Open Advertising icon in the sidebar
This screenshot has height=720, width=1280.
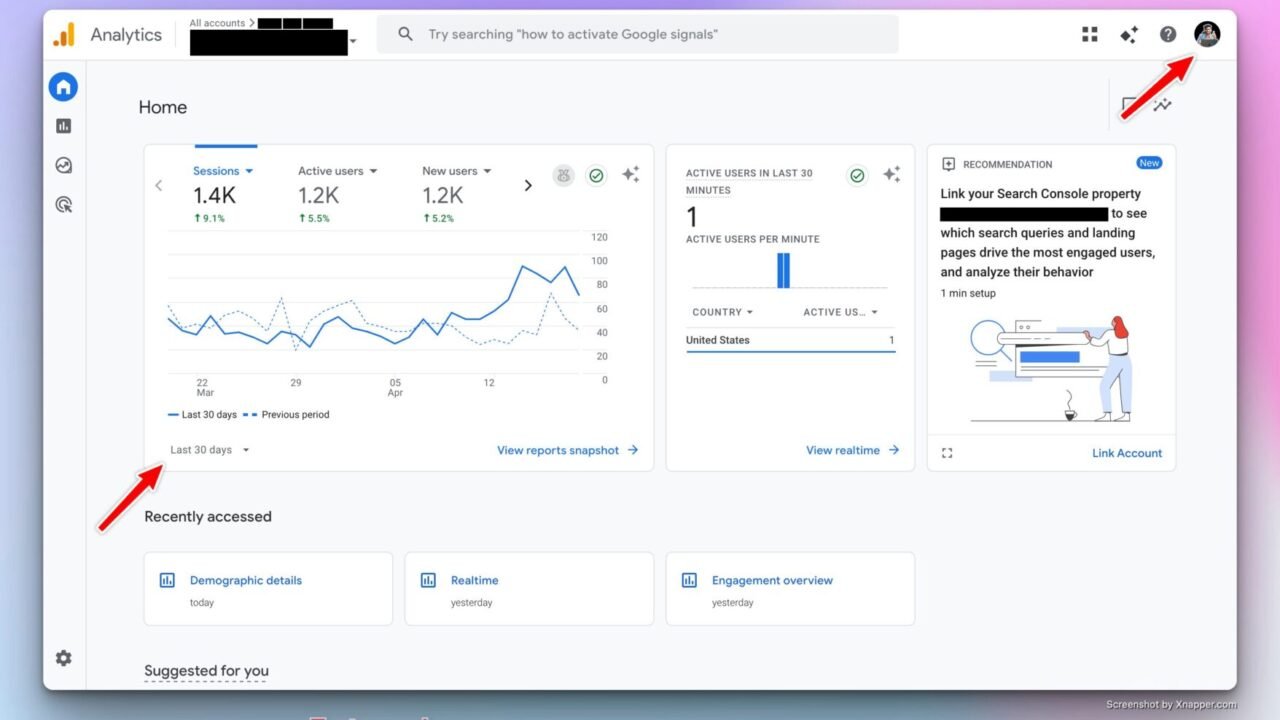(64, 205)
